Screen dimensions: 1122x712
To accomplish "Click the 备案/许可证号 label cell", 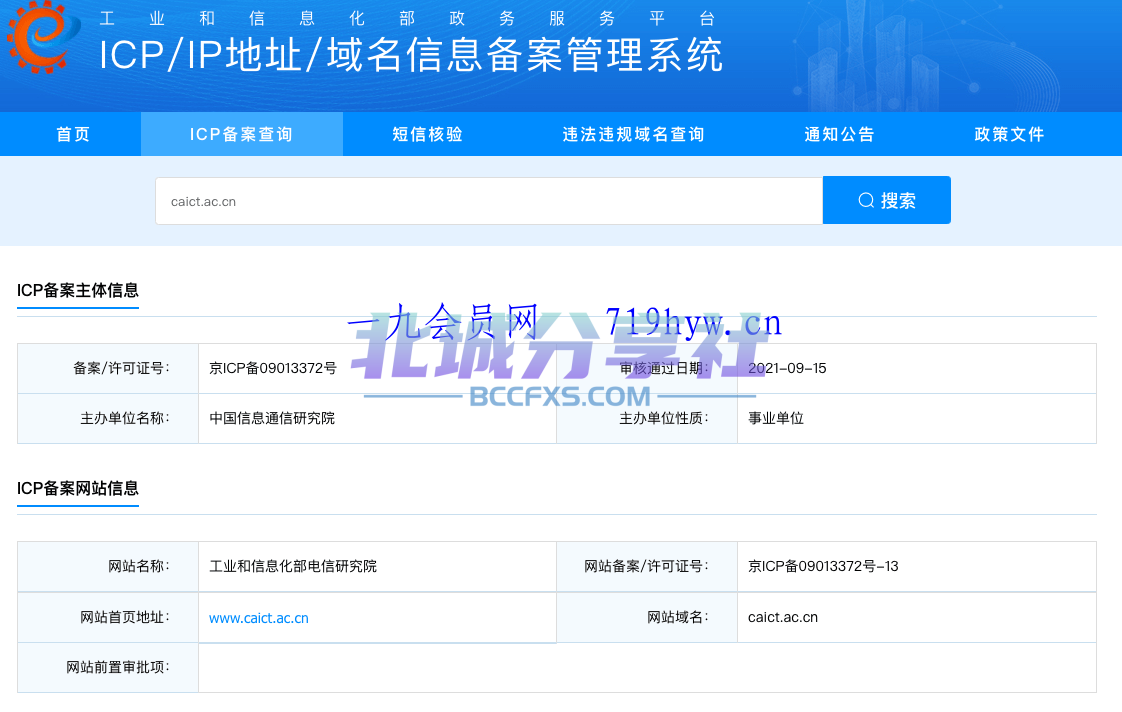I will click(108, 369).
